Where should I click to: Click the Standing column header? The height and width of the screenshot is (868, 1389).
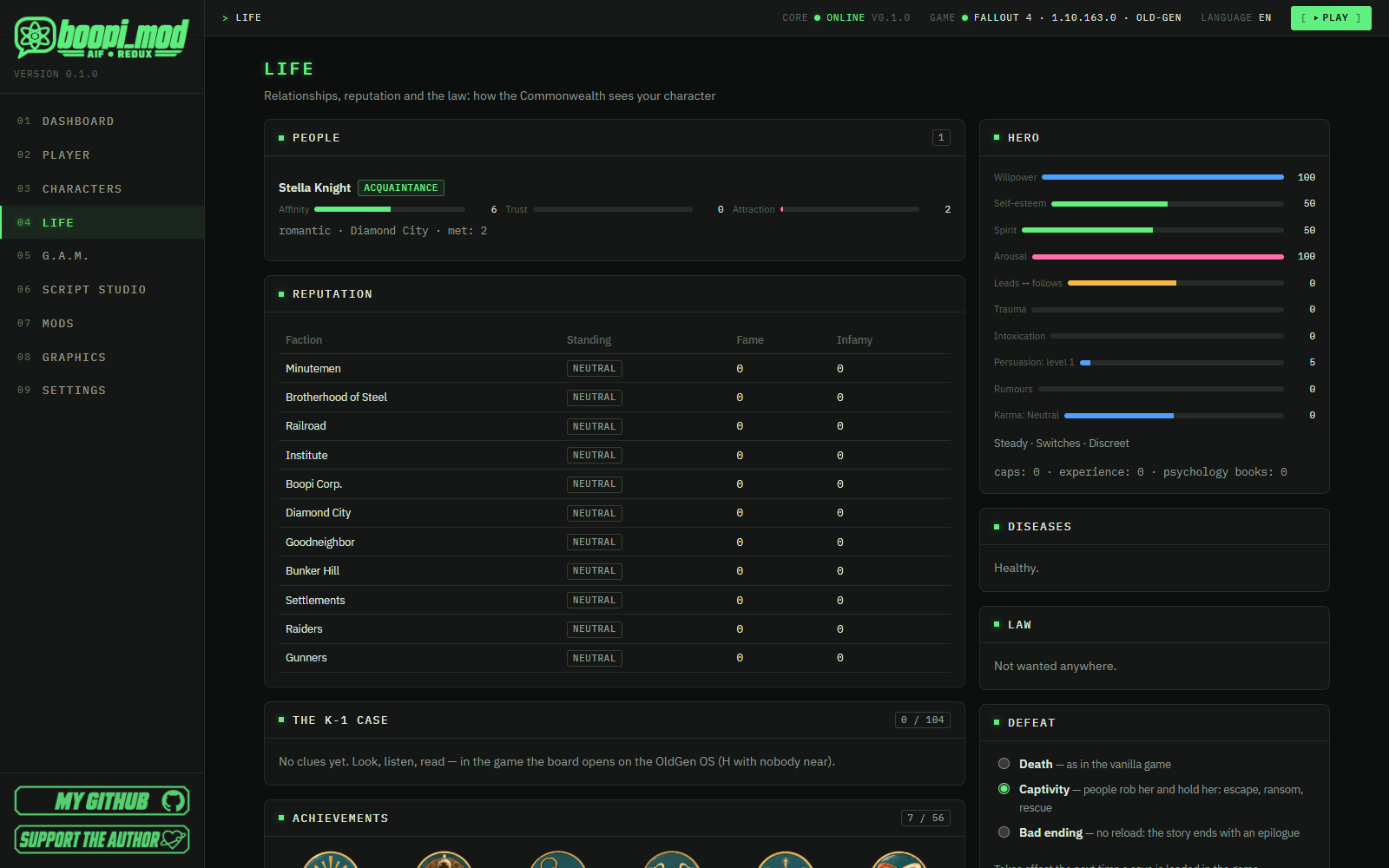point(589,340)
